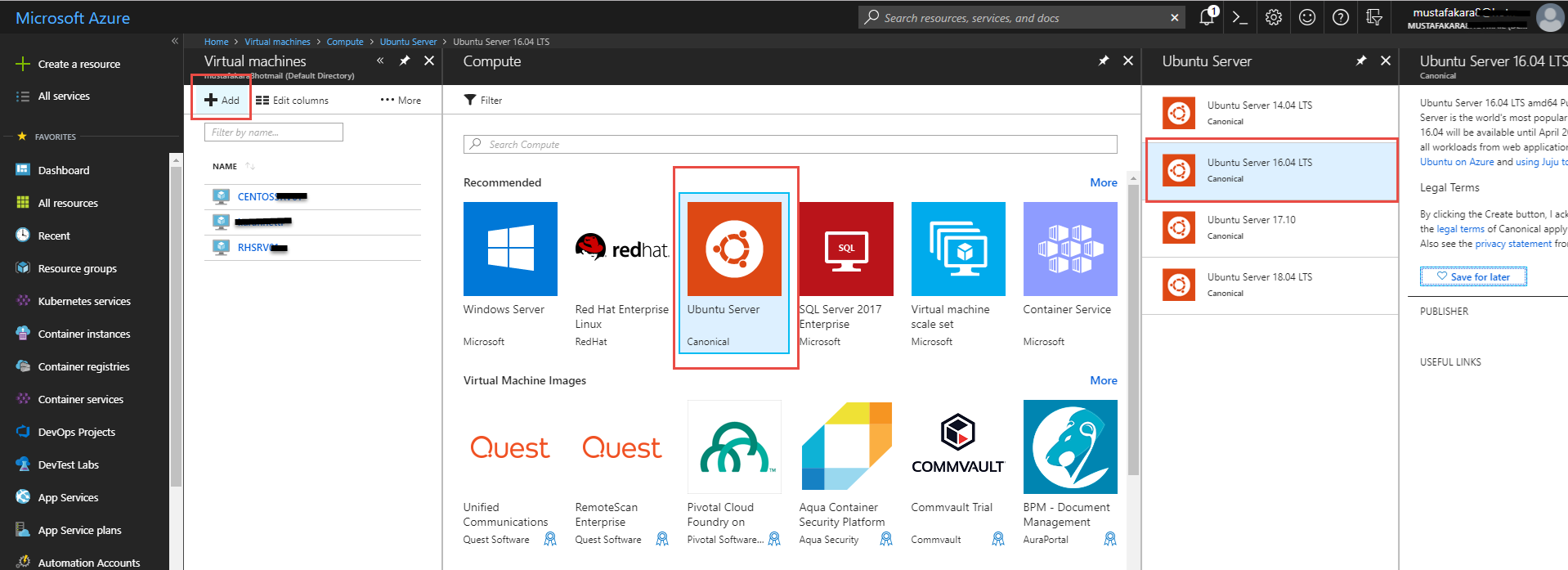Open App Service plans in the sidebar
This screenshot has width=1568, height=570.
coord(79,530)
